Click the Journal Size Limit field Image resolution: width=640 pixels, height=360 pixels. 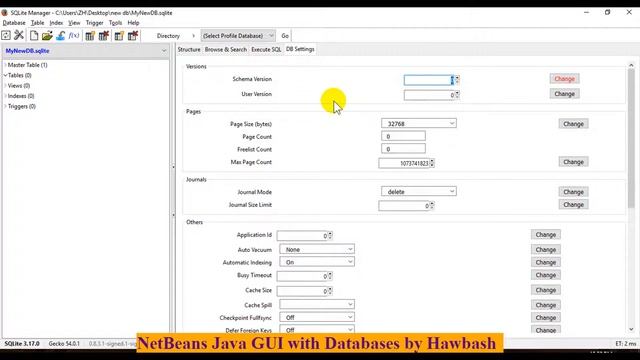pyautogui.click(x=404, y=206)
